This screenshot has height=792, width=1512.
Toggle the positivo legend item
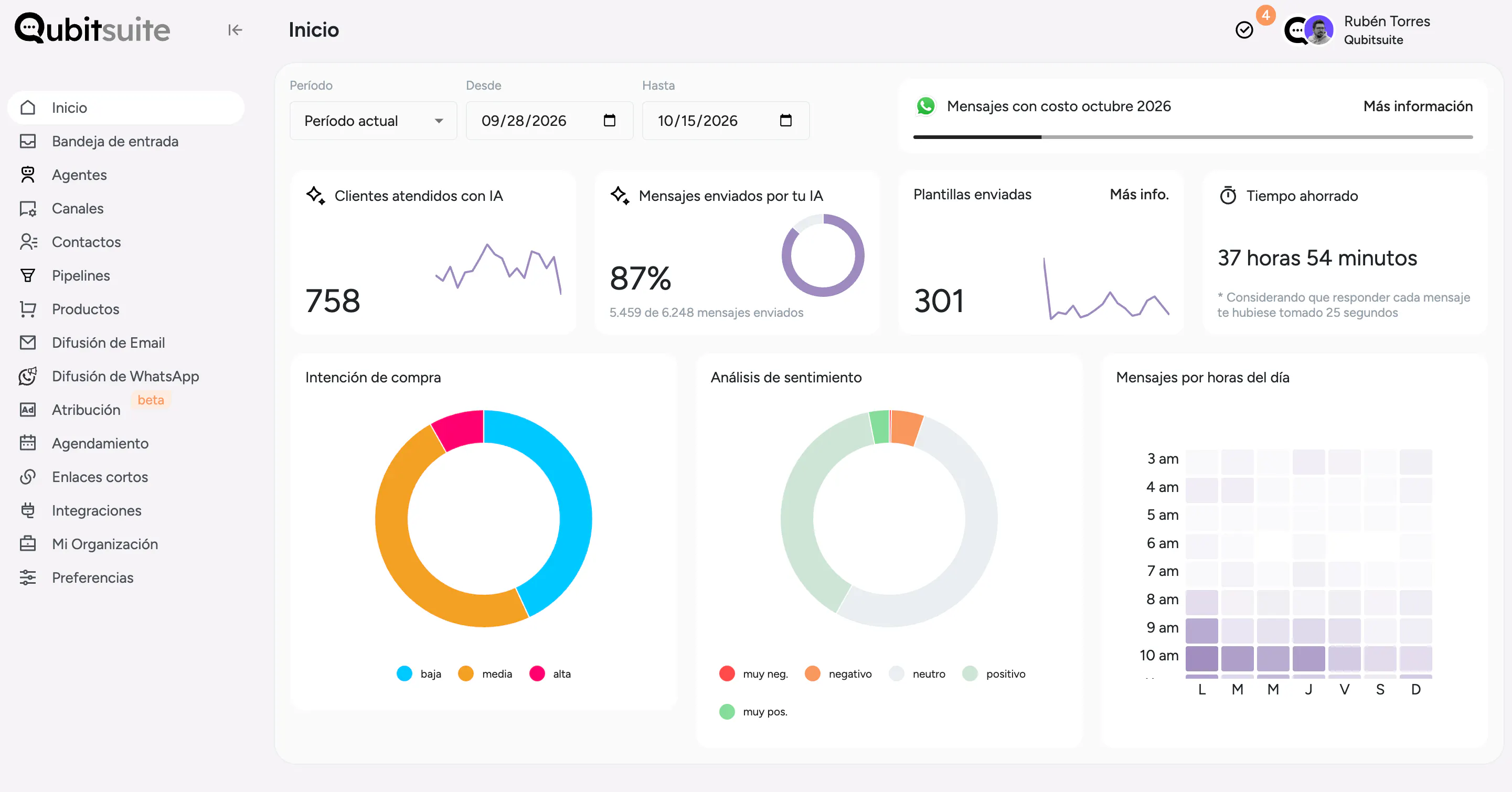(994, 673)
